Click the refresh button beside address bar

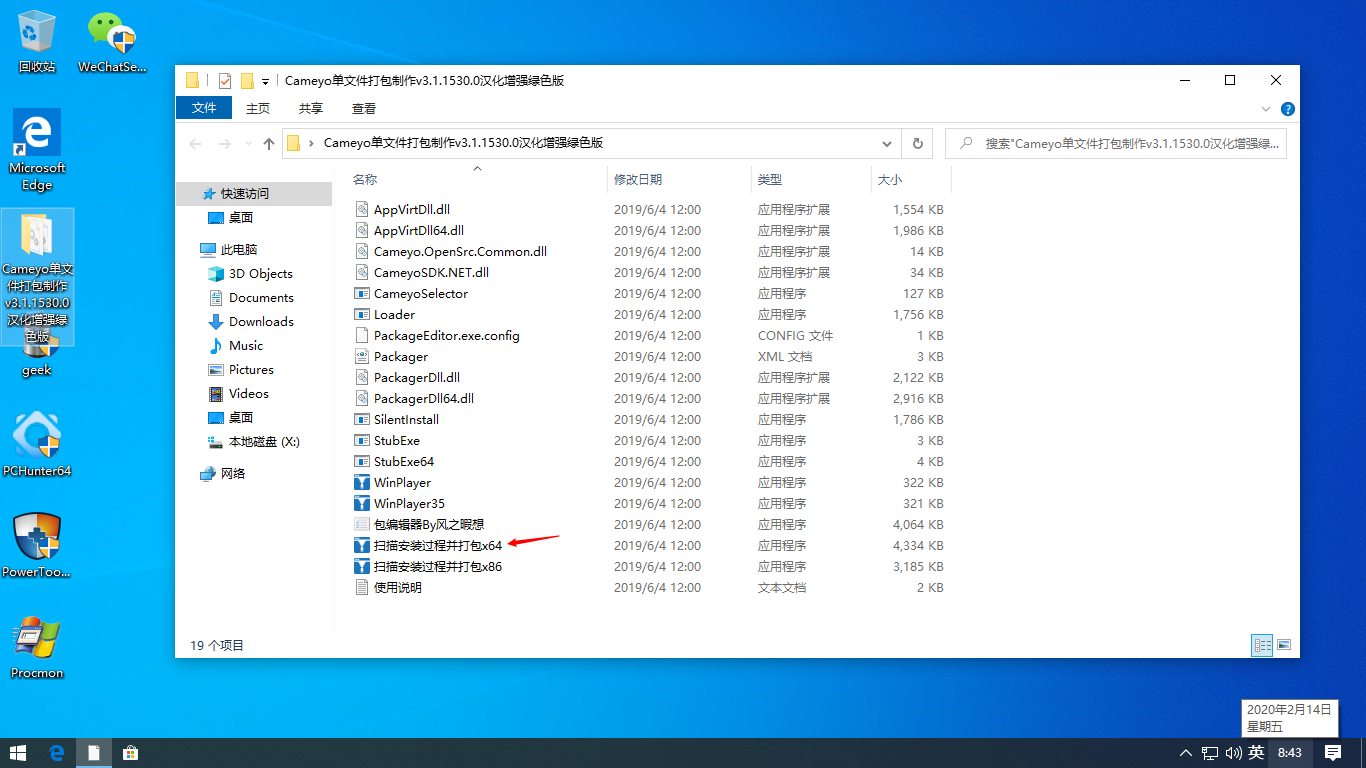tap(917, 144)
